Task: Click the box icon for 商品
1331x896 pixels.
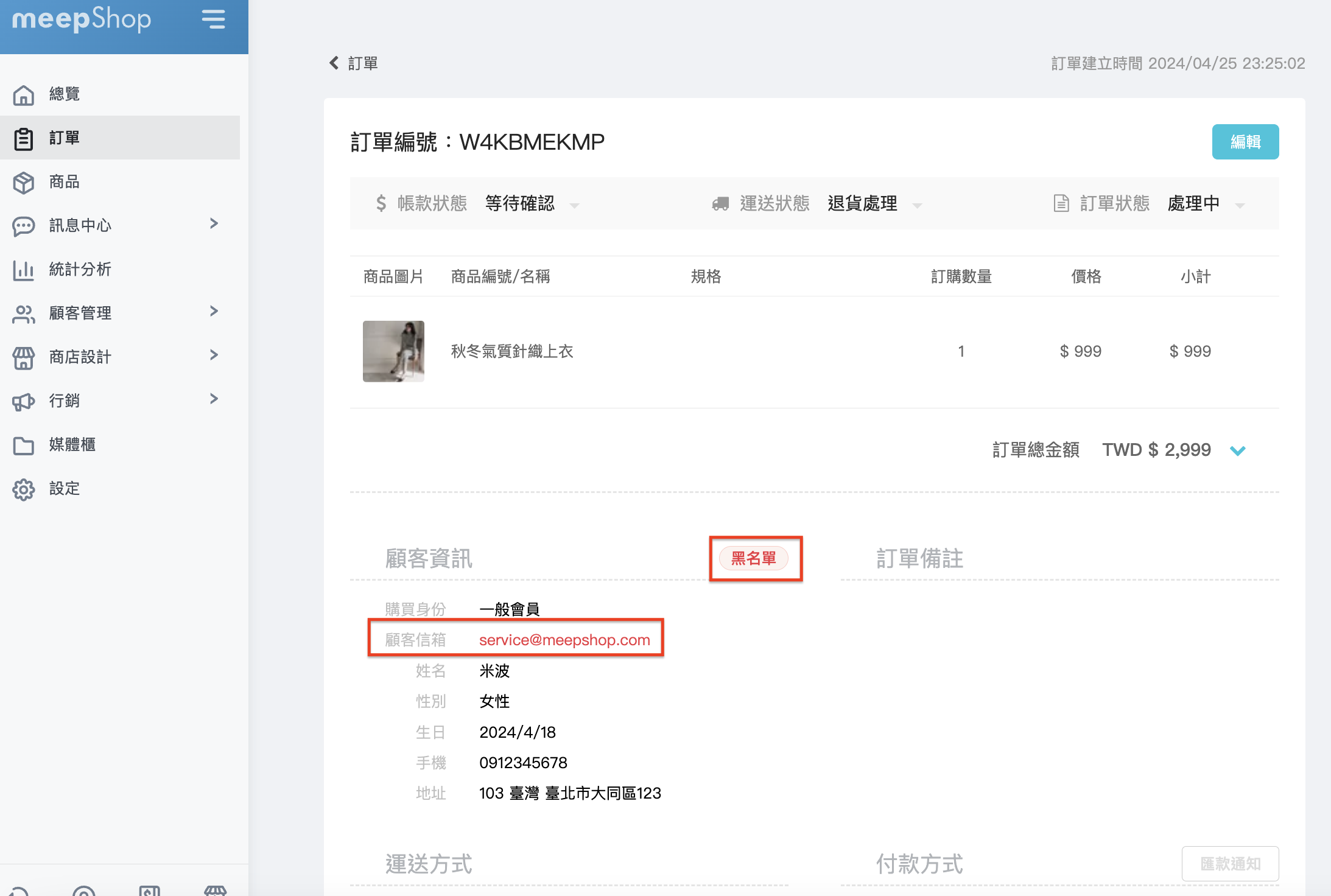Action: point(24,183)
